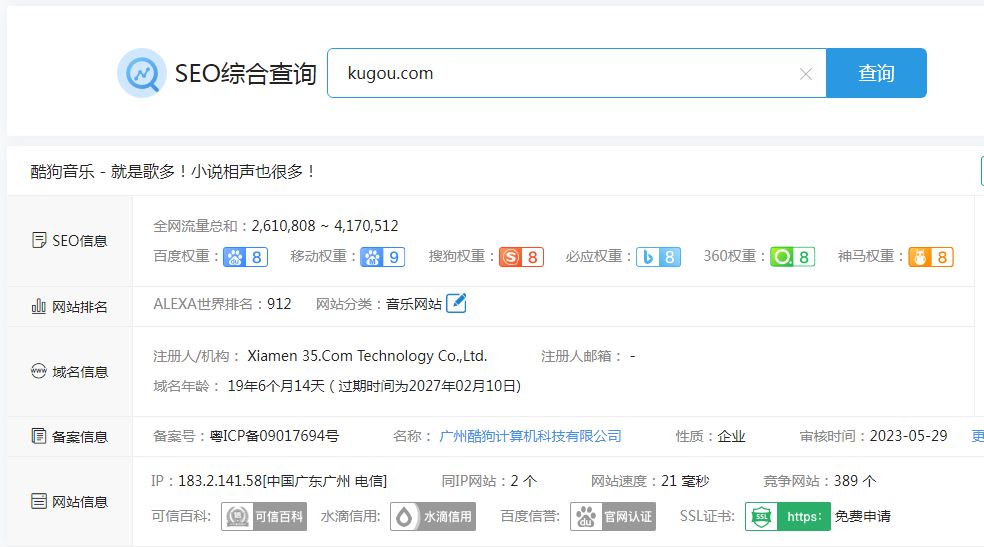984x547 pixels.
Task: Click the SEO信息 section document icon
Action: (x=39, y=240)
